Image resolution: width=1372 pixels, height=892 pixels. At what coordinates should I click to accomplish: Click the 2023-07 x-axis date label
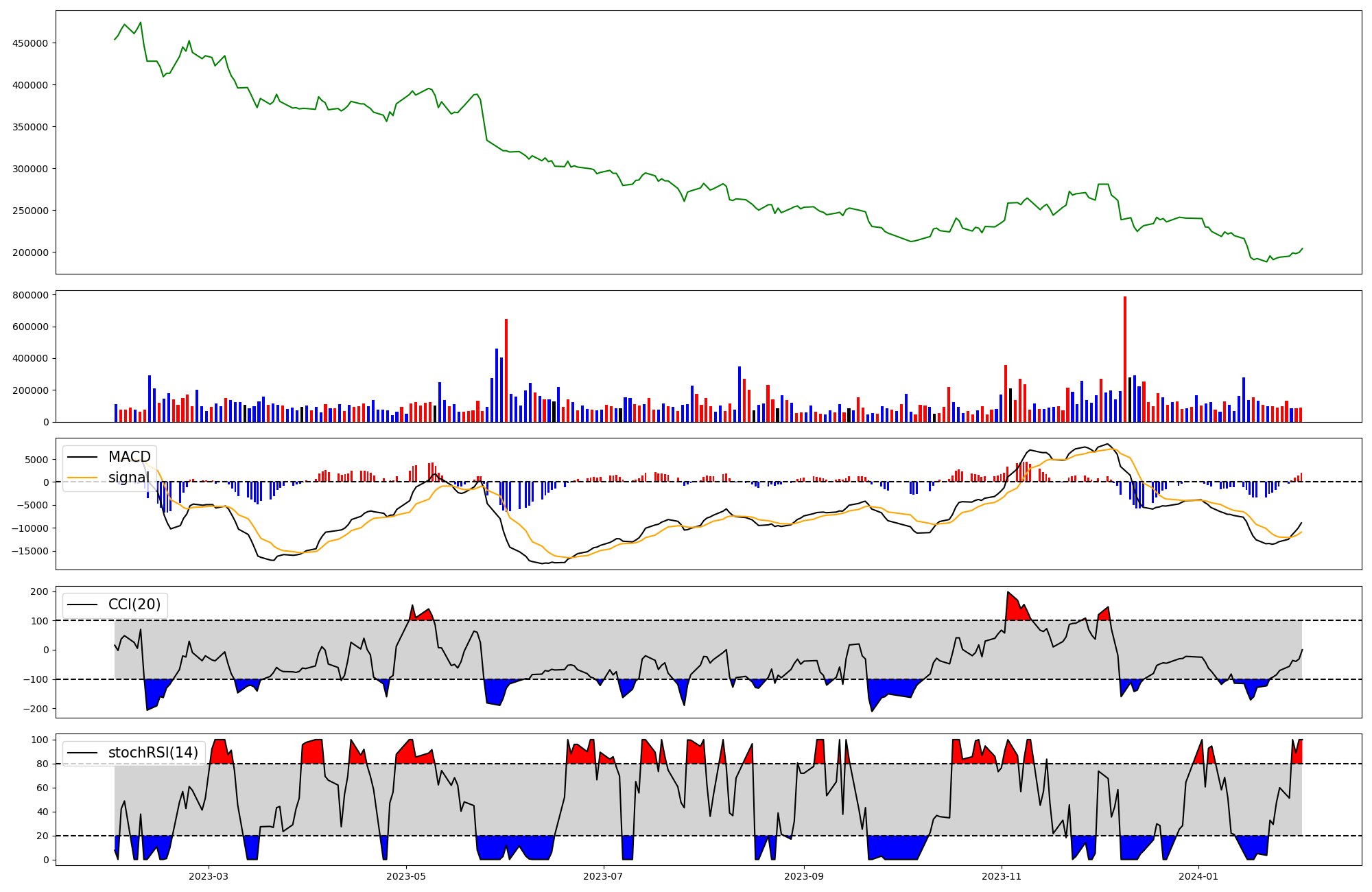tap(604, 876)
